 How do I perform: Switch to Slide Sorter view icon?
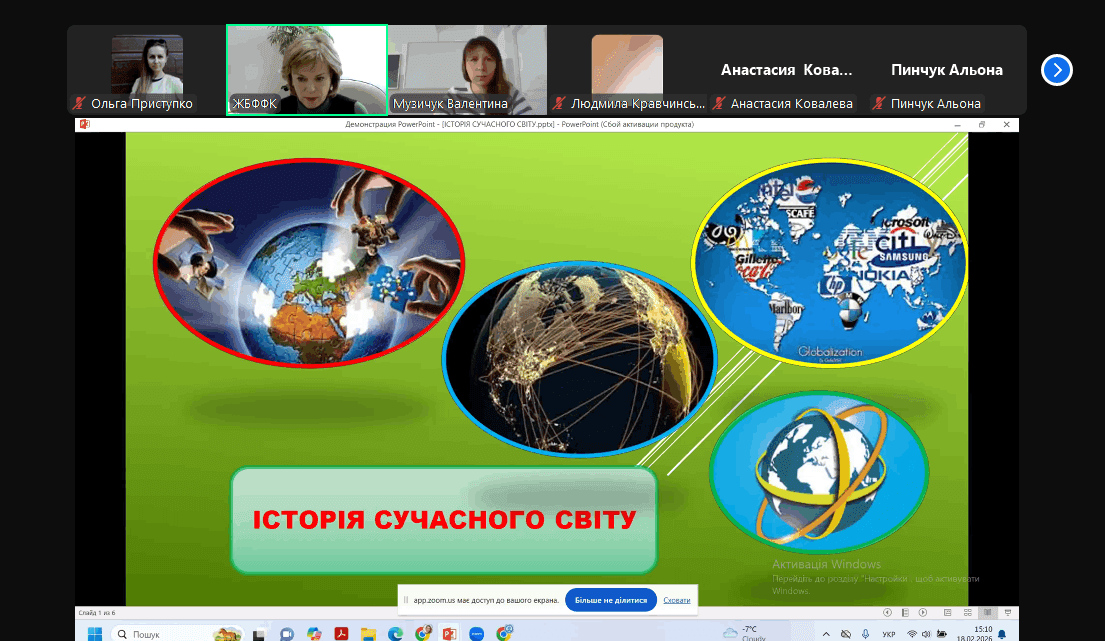[x=968, y=612]
